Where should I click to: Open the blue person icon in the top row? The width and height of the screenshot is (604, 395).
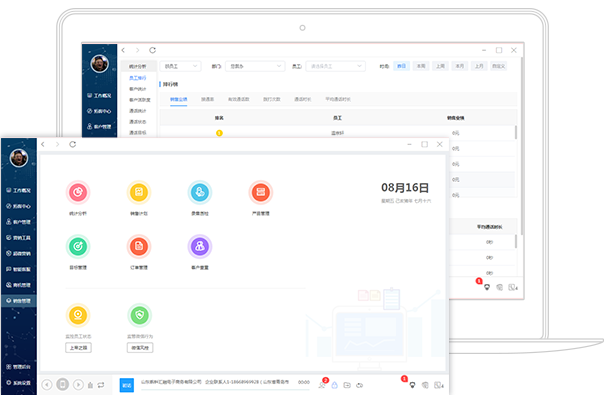pyautogui.click(x=200, y=192)
